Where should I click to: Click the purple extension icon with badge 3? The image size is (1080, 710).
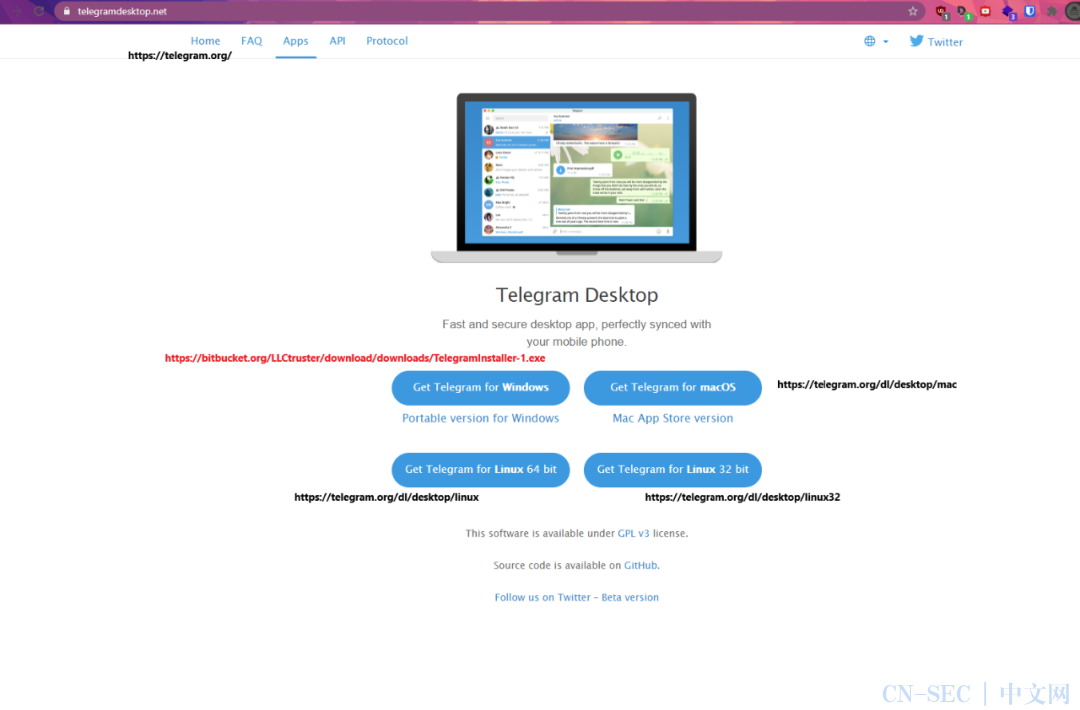[1008, 12]
